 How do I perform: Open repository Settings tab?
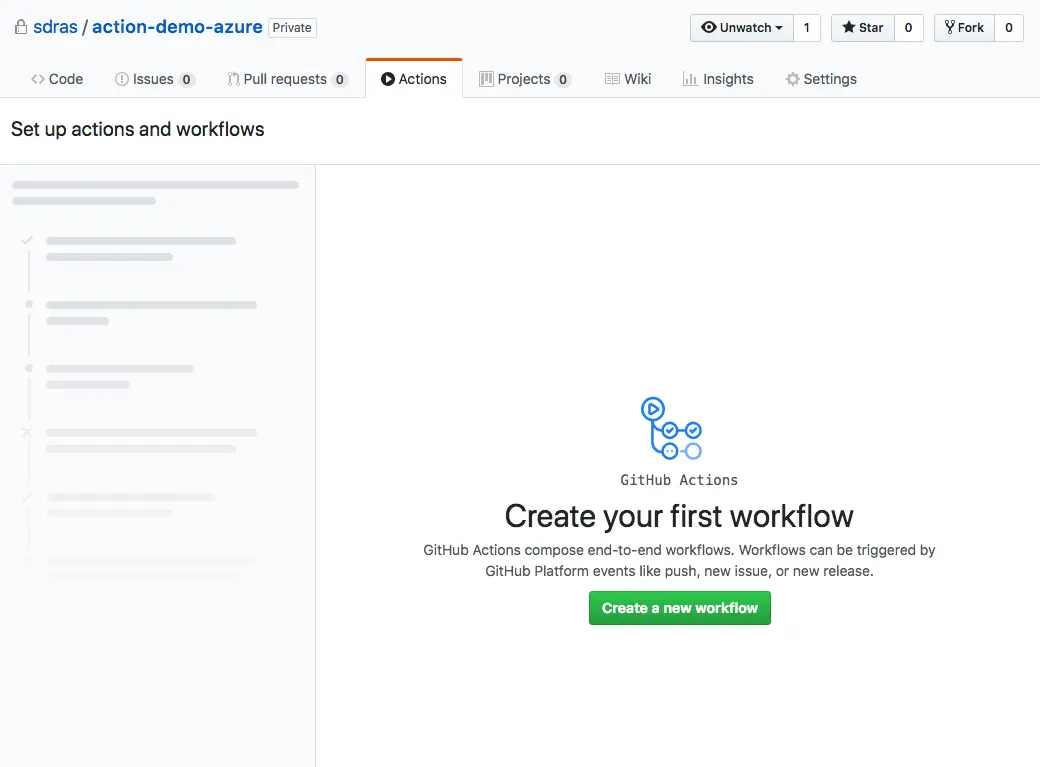[821, 79]
